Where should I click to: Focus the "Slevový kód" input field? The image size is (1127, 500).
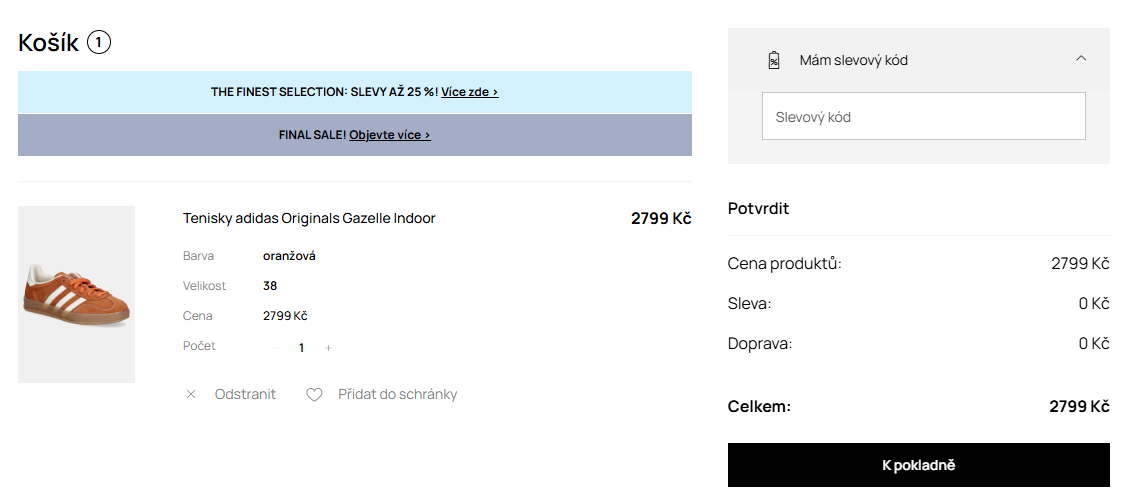click(923, 117)
